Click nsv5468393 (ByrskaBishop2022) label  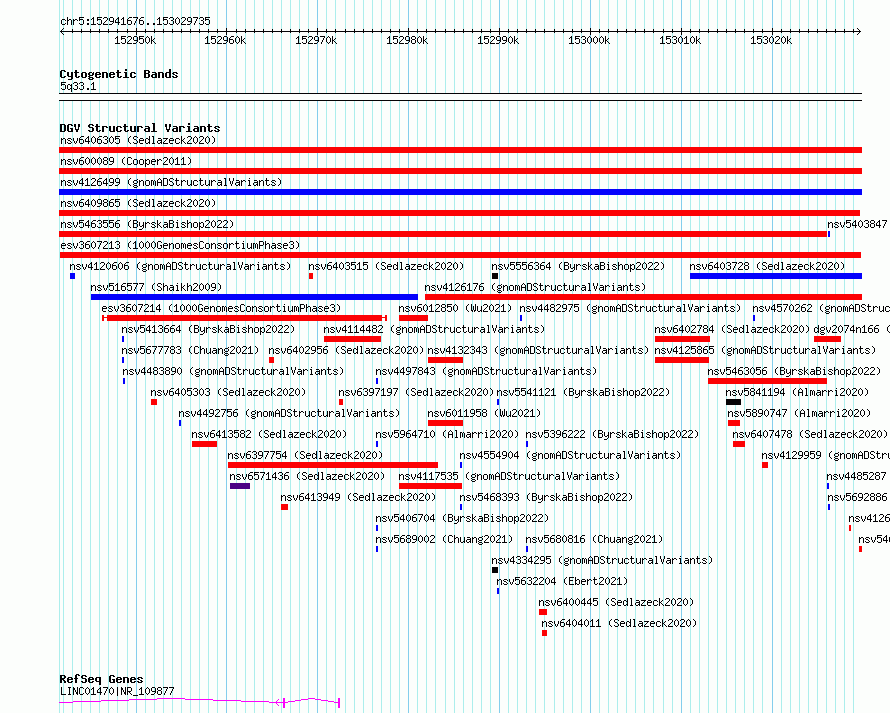click(x=547, y=497)
